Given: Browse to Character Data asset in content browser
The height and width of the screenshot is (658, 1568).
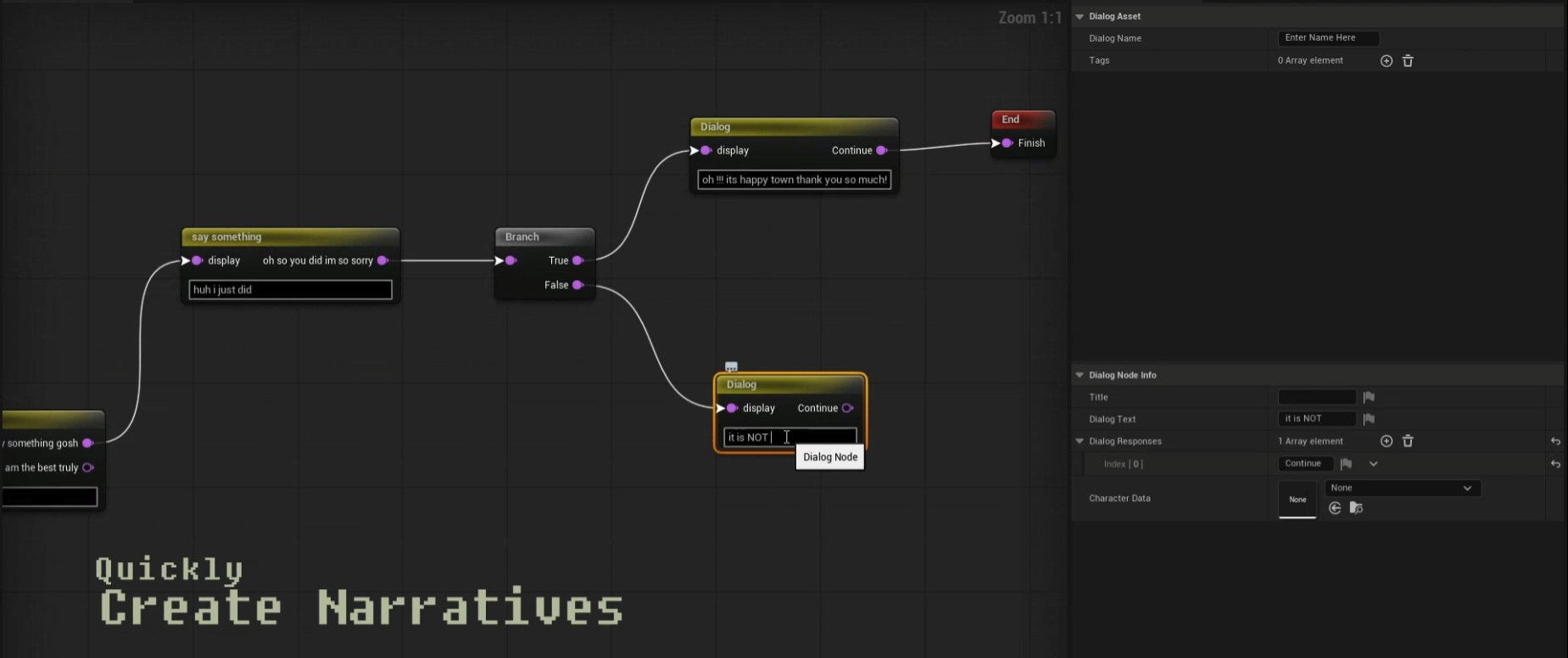Looking at the screenshot, I should (1356, 508).
